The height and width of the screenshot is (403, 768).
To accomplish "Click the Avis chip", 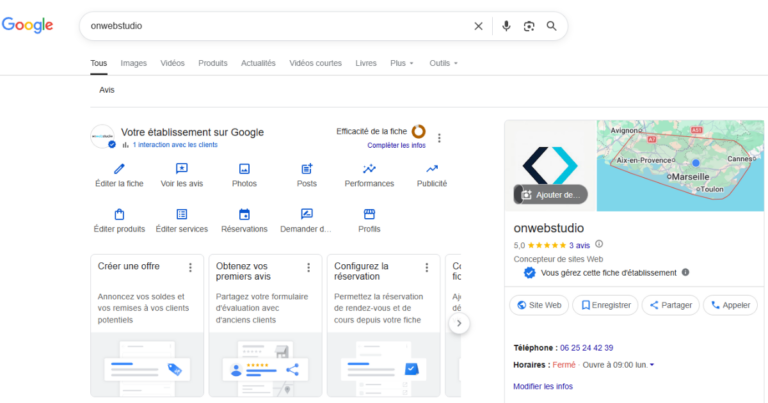I will click(107, 90).
